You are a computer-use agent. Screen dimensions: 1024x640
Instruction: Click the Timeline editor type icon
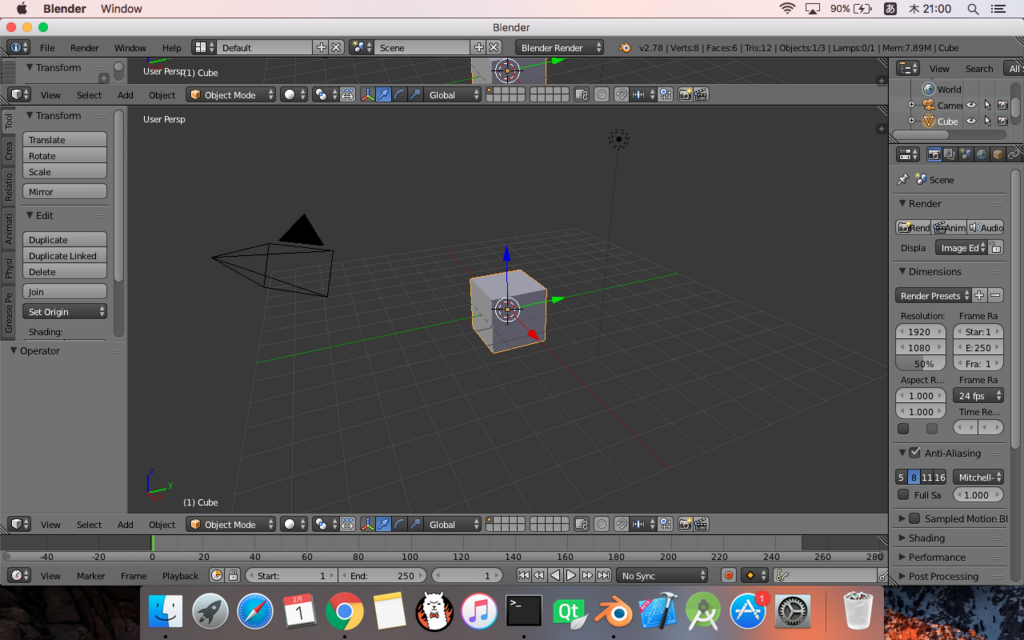click(x=18, y=575)
